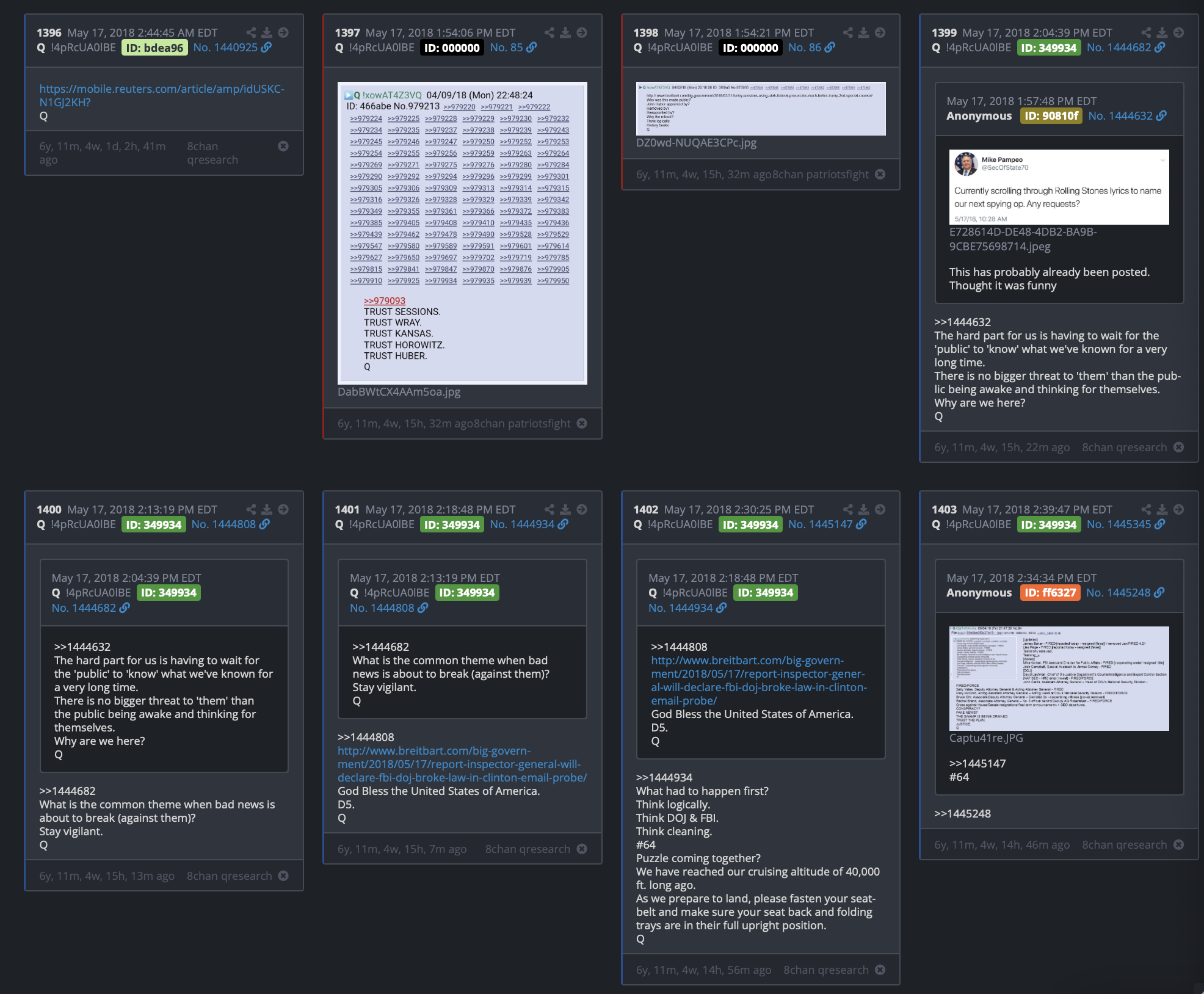Viewport: 1204px width, 994px height.
Task: Open post link No. 1445147 in post 1402 header
Action: 827,524
